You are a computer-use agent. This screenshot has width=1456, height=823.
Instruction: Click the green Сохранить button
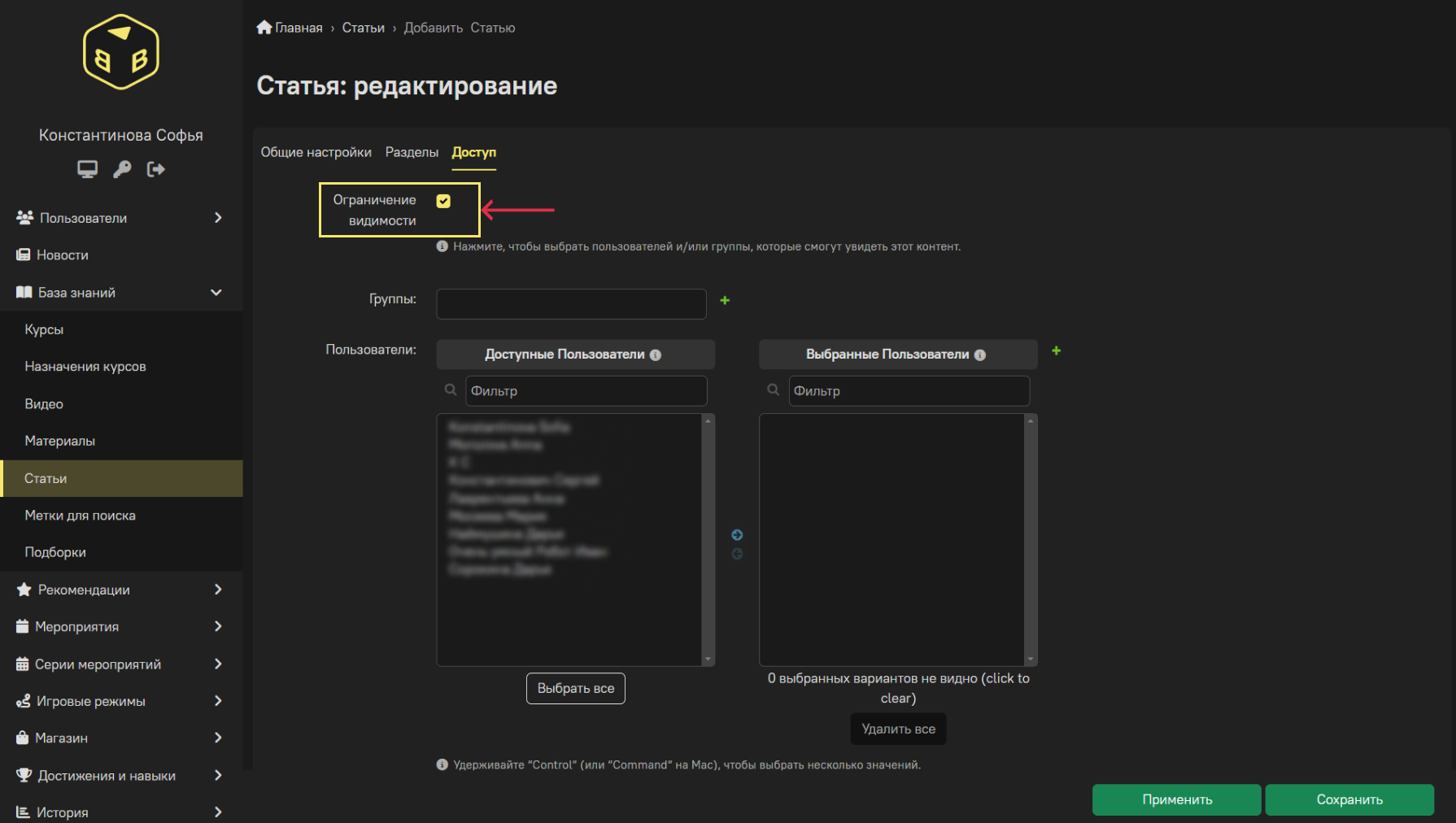pyautogui.click(x=1349, y=799)
